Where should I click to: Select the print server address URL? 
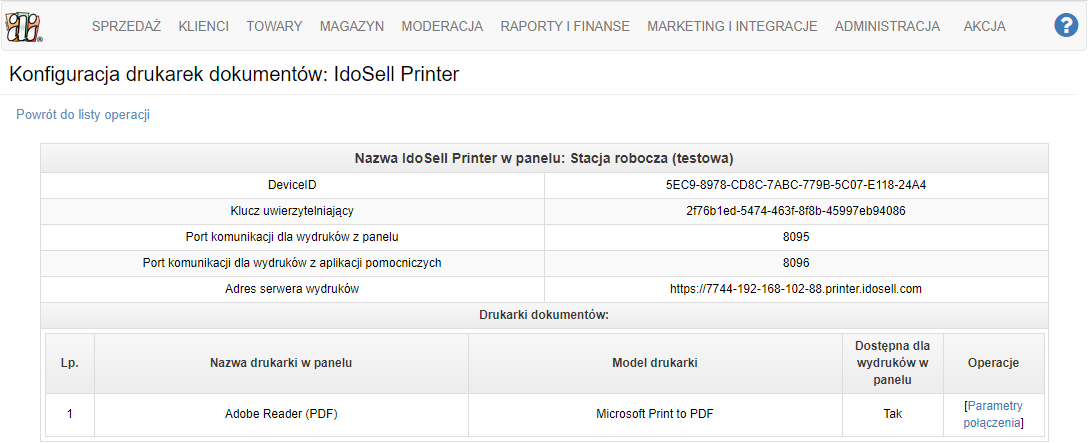pos(796,289)
